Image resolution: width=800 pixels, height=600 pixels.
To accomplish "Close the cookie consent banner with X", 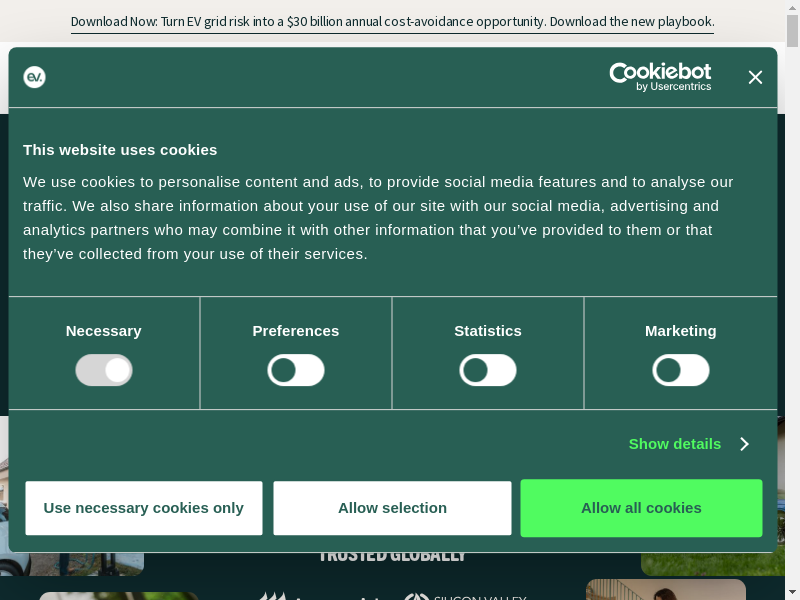I will click(x=755, y=77).
